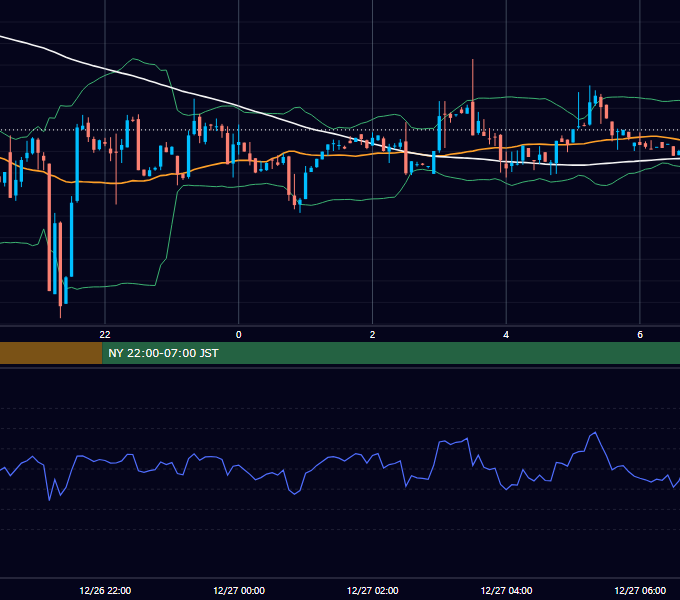
Task: Click the 12/27 04:00 date label
Action: coord(507,590)
